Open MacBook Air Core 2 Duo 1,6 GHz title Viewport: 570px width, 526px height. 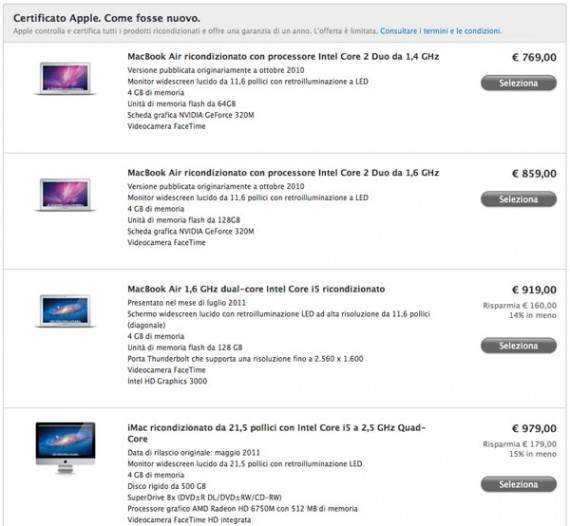[283, 173]
